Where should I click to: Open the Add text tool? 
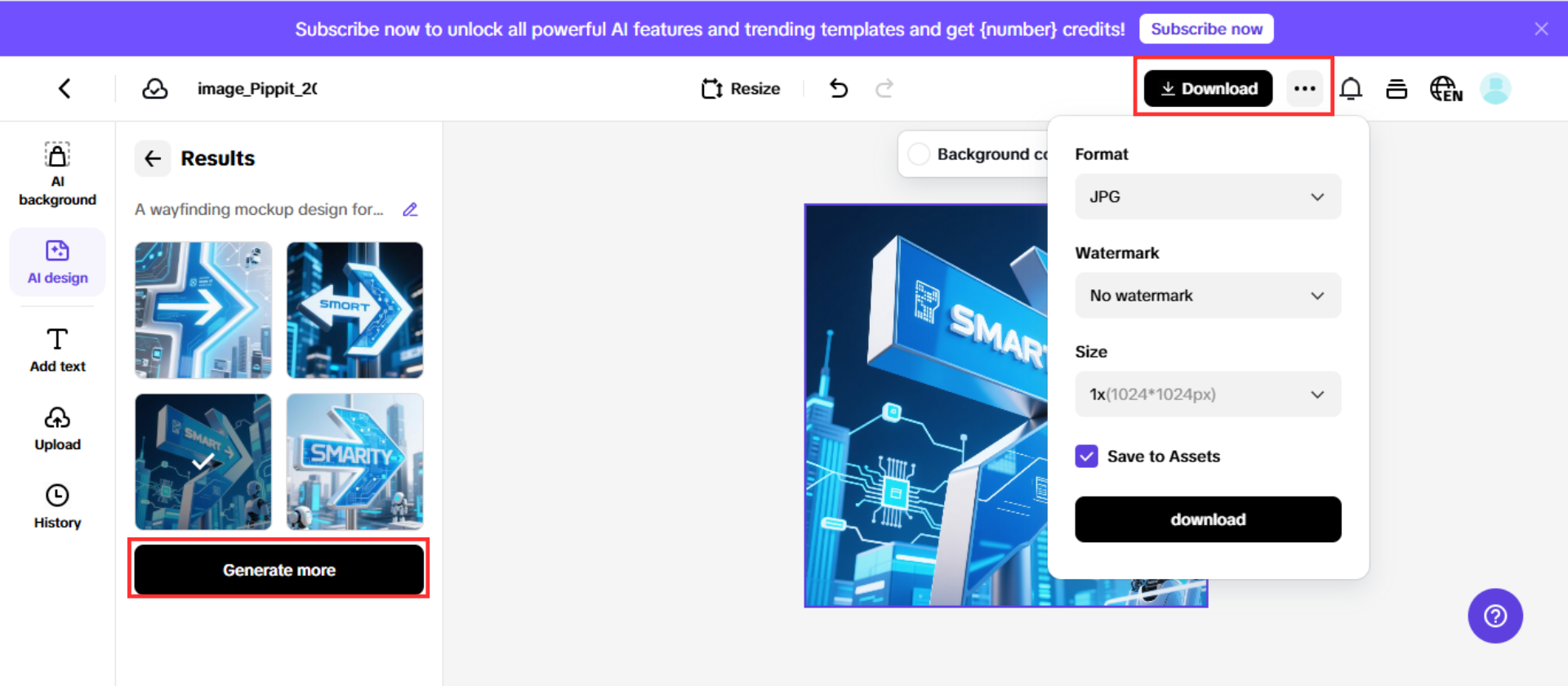57,350
